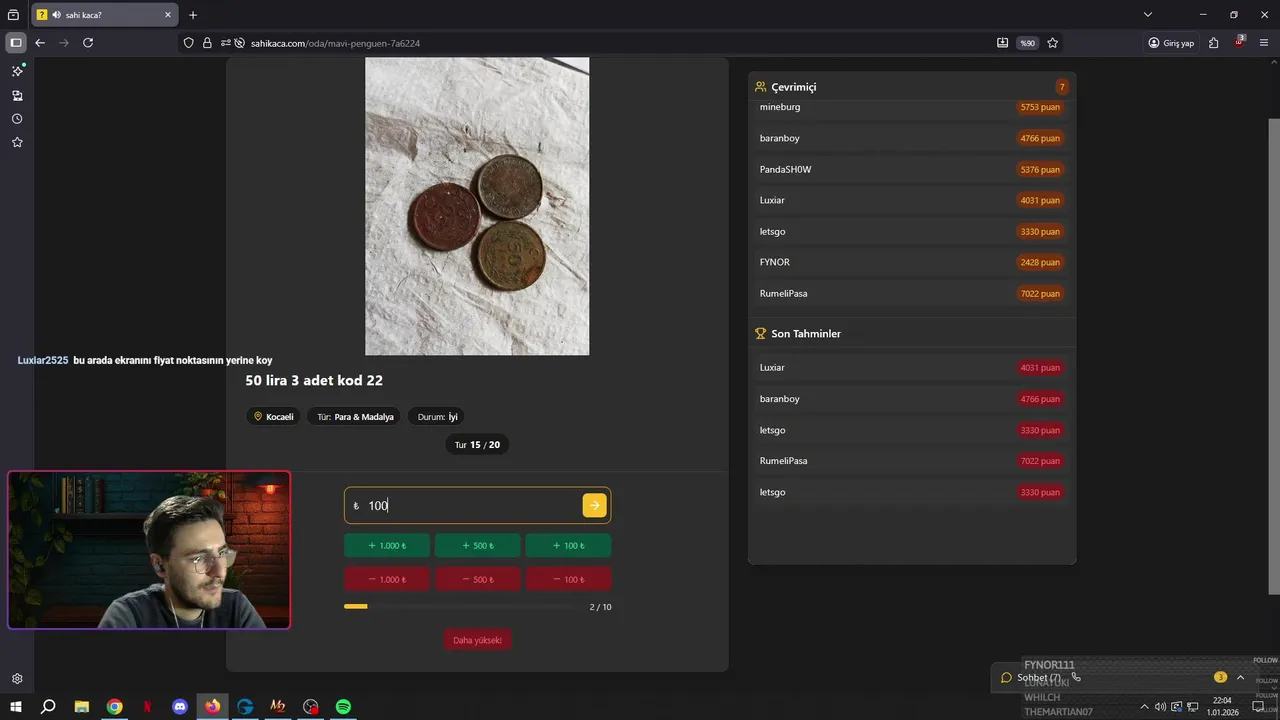Add 500 ₺ to the guess

(477, 546)
